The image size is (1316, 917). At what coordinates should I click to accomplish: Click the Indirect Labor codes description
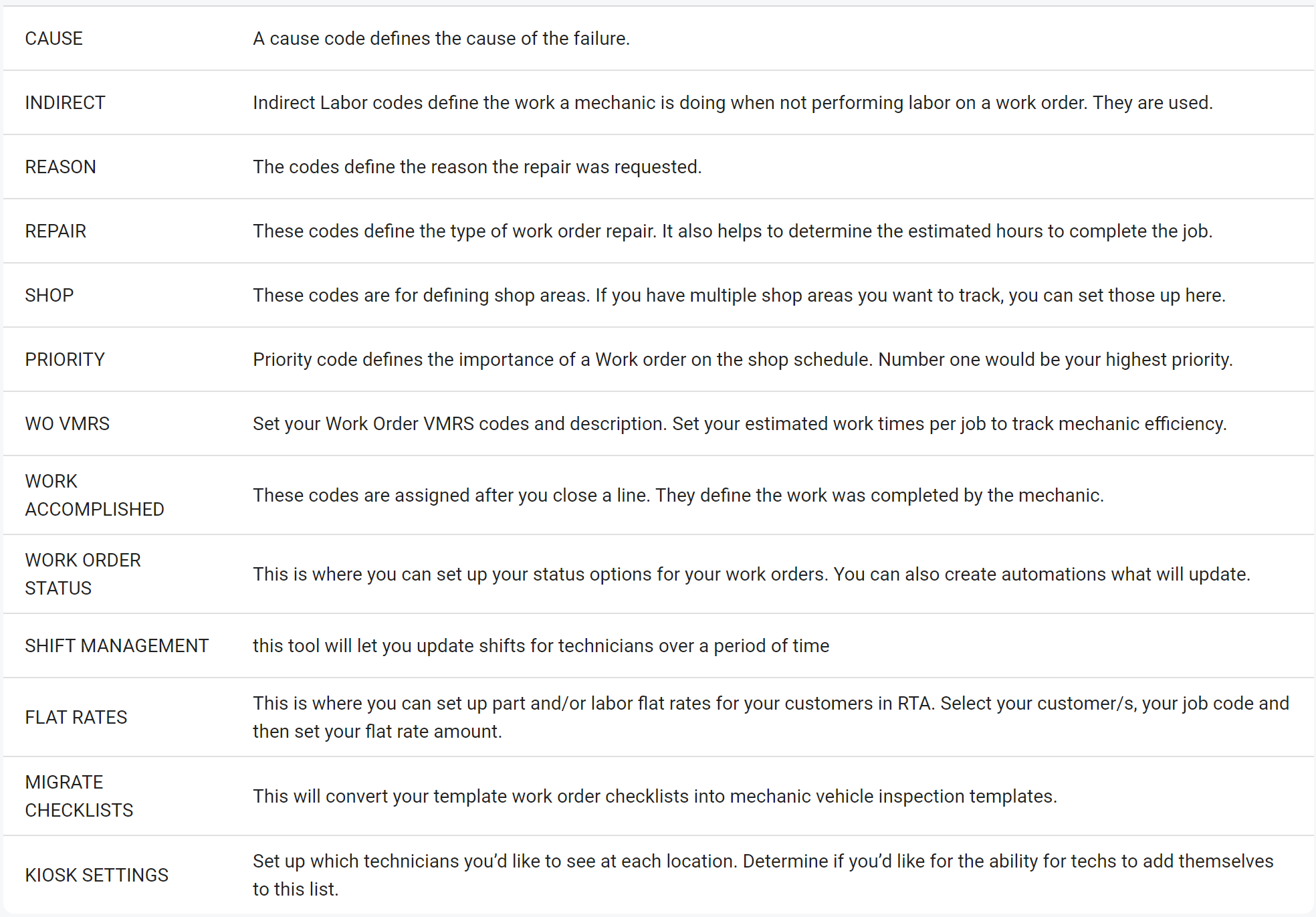[x=732, y=103]
